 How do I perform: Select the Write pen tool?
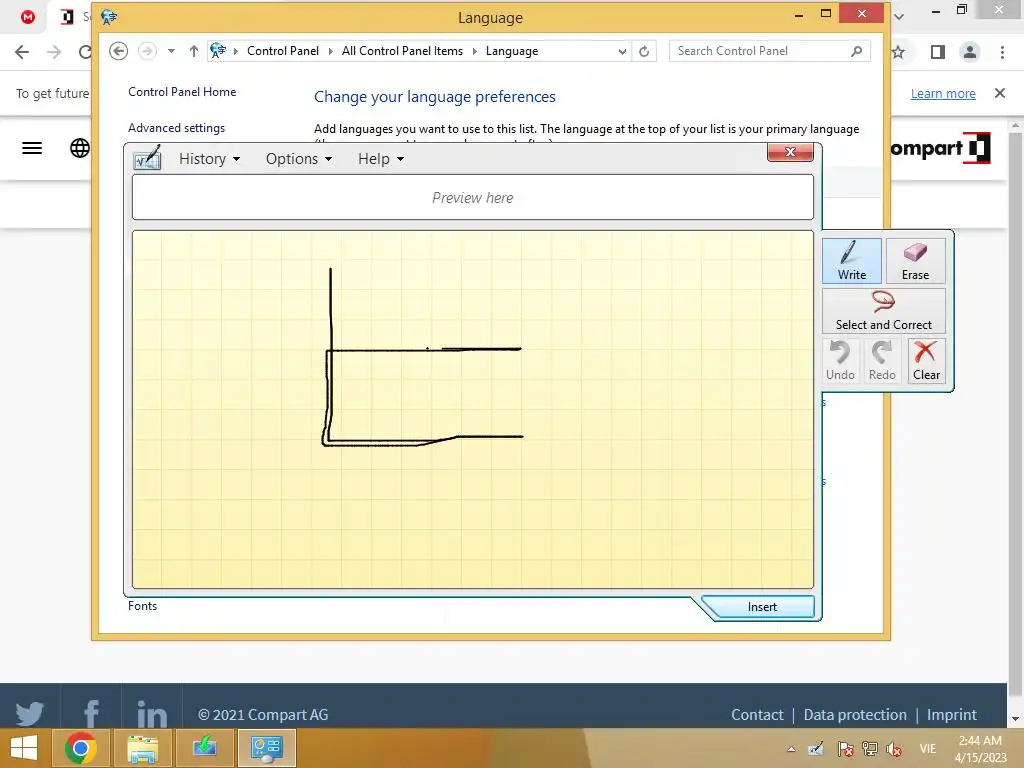coord(852,261)
